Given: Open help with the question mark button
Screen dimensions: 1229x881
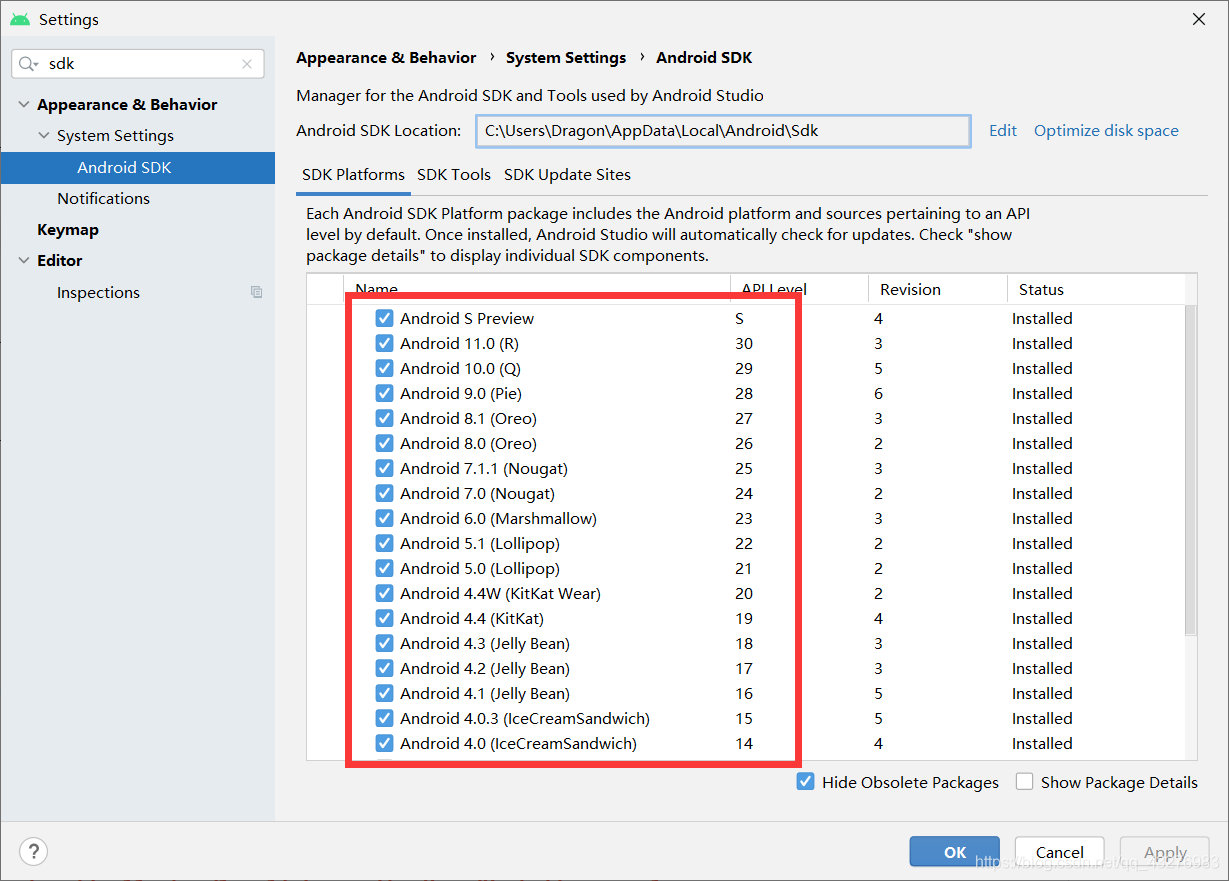Looking at the screenshot, I should 33,852.
